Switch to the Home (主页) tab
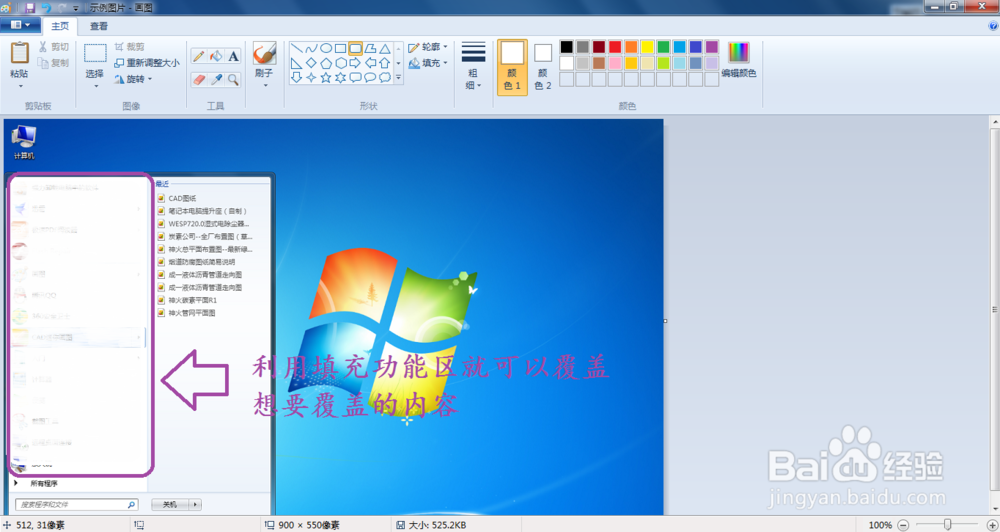The width and height of the screenshot is (1000, 532). tap(61, 26)
